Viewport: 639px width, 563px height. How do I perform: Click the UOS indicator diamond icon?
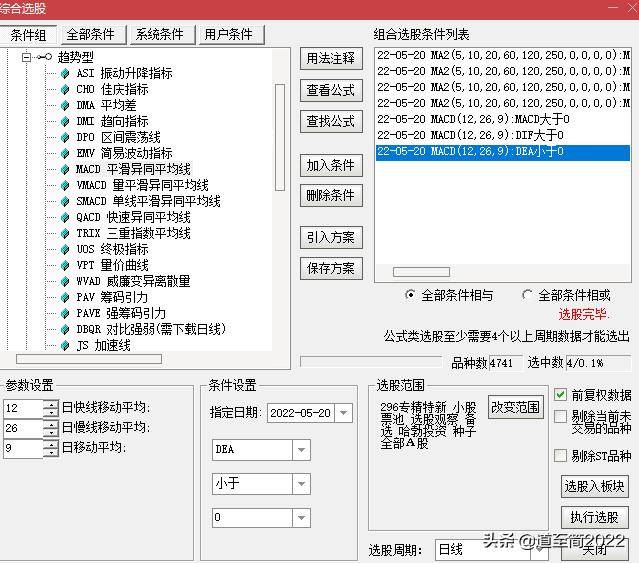[65, 249]
